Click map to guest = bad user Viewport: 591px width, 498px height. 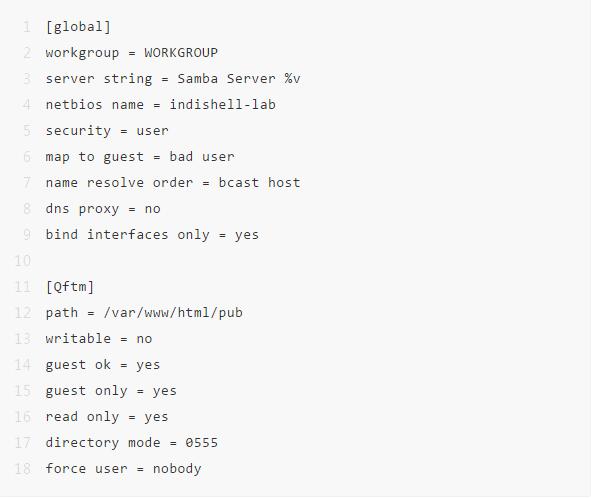tap(140, 157)
